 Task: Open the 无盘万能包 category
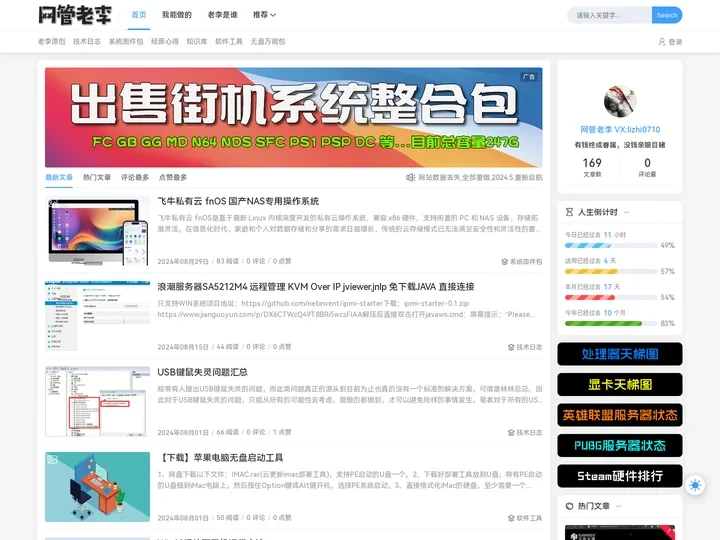(x=268, y=41)
